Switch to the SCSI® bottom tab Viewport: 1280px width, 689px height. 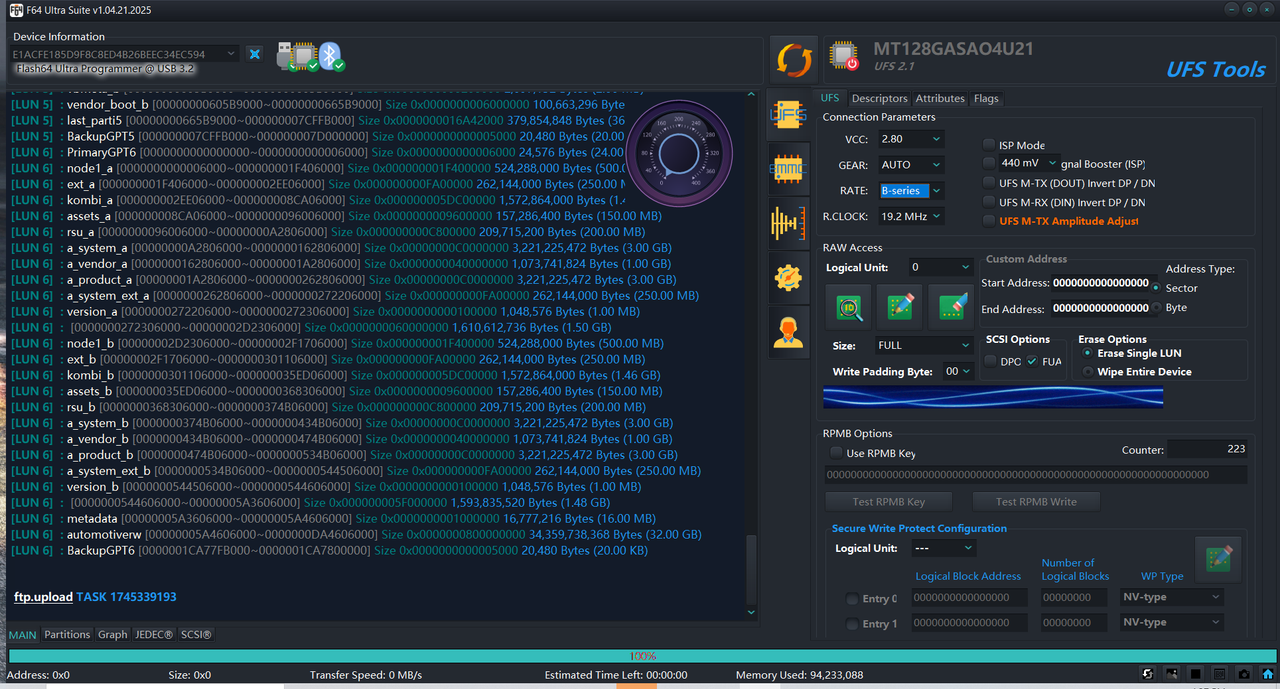[x=196, y=634]
